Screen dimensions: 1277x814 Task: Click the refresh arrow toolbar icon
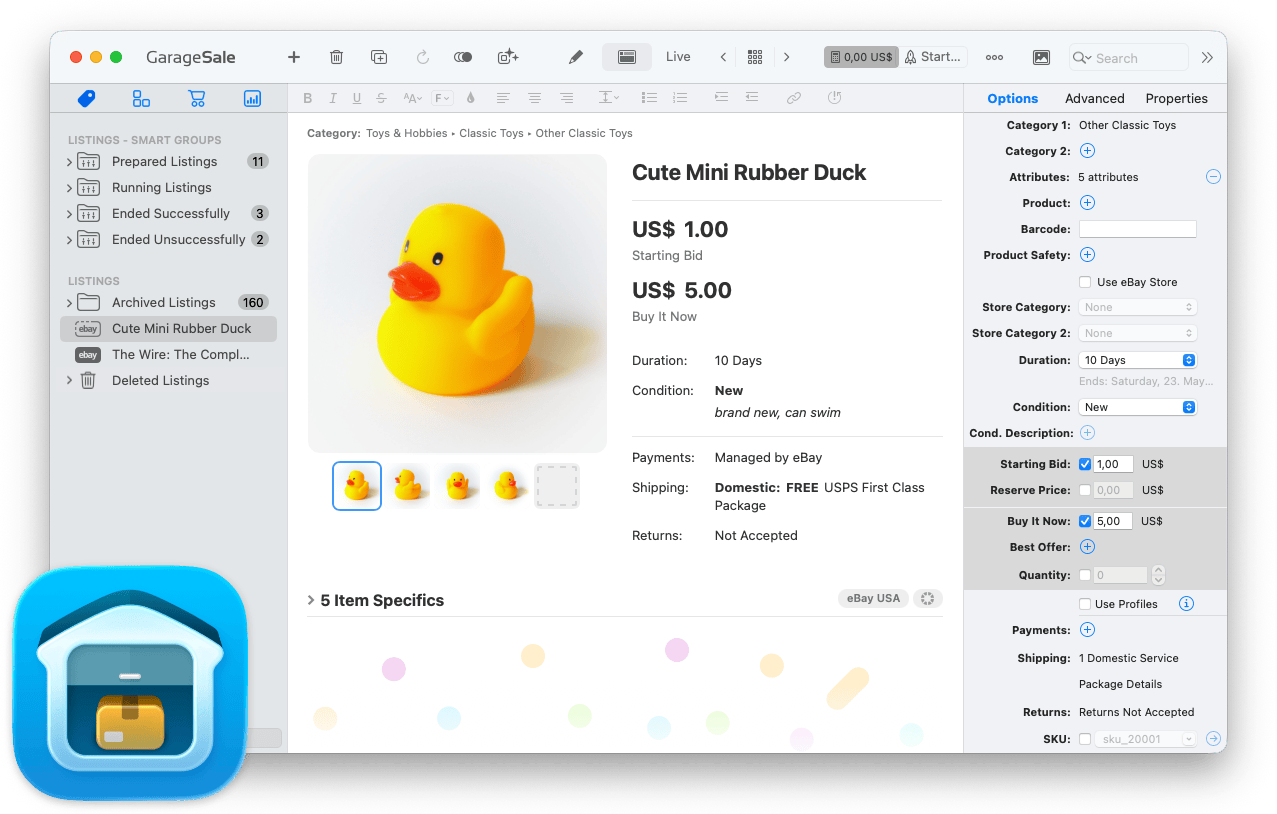tap(422, 57)
